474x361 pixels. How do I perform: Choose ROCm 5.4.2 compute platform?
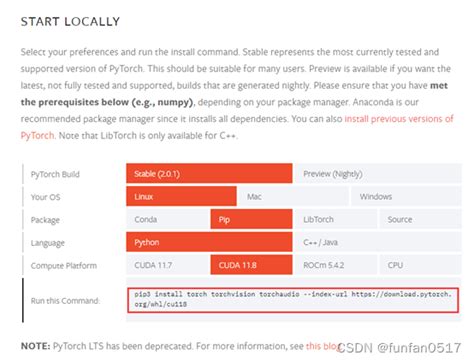point(336,265)
